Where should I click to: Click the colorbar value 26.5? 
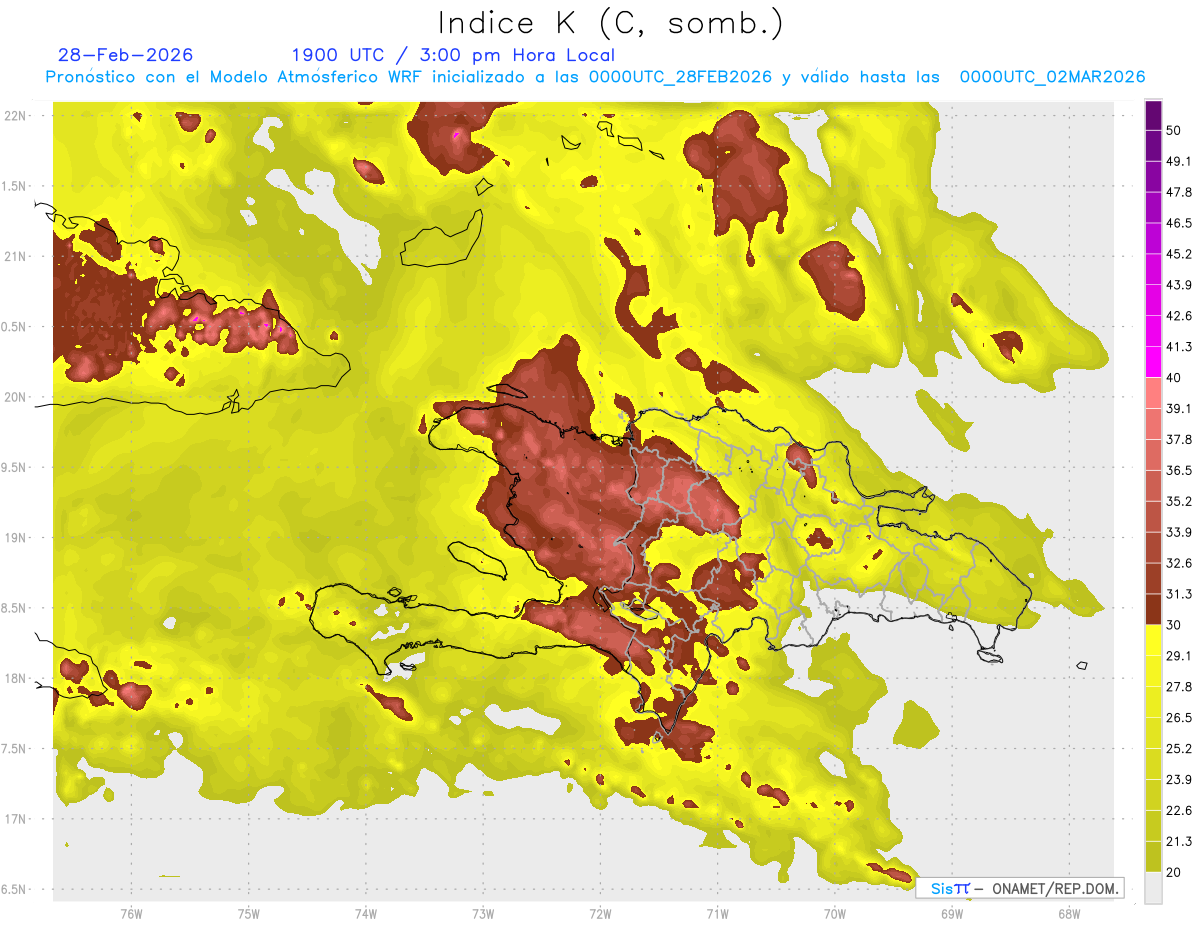[1180, 718]
